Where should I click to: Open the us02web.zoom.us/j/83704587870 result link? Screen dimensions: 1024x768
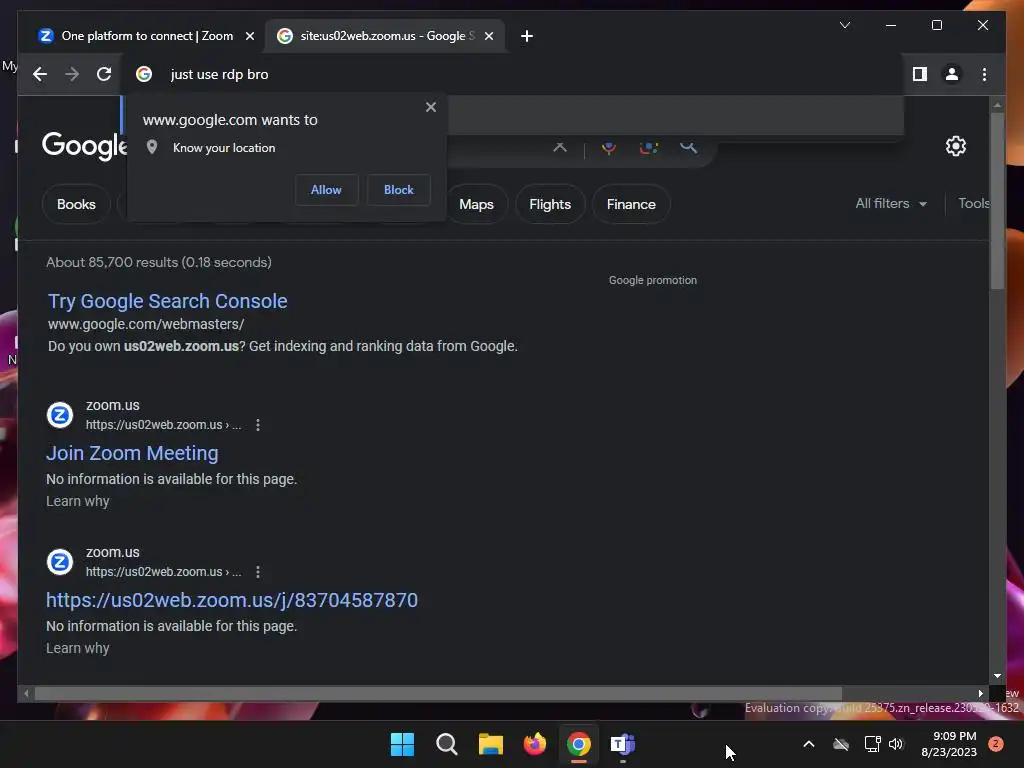coord(232,600)
